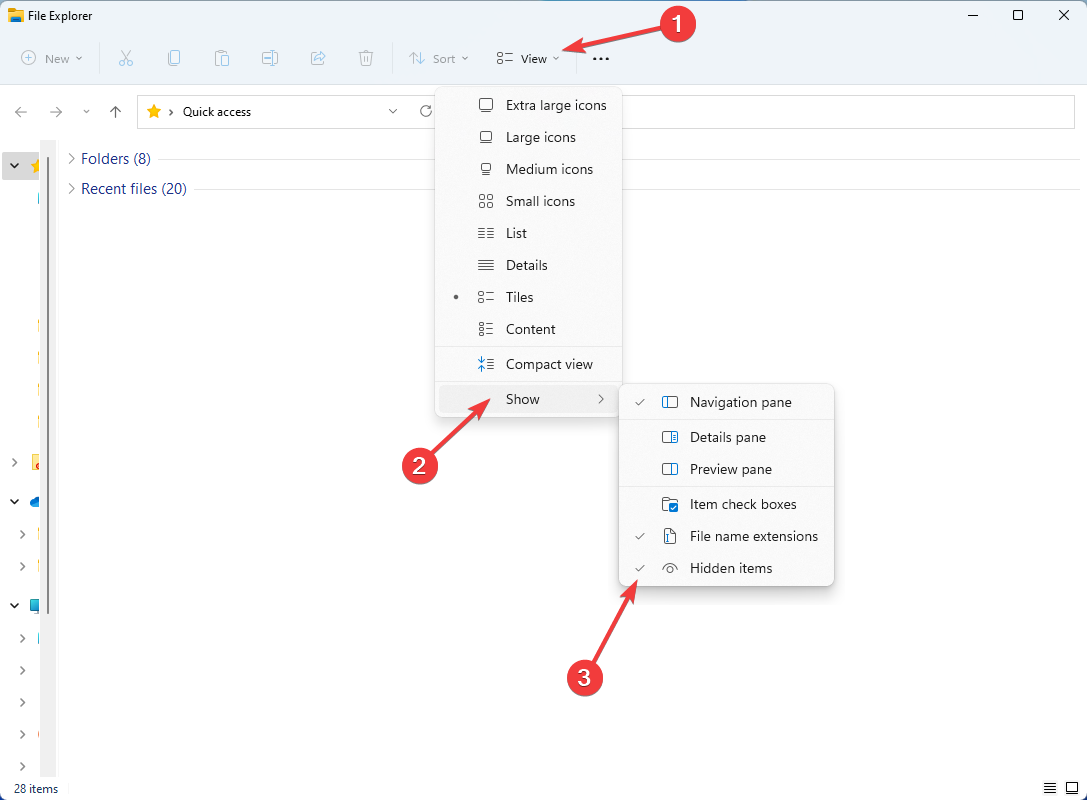Open the Sort dropdown
1087x800 pixels.
tap(438, 59)
